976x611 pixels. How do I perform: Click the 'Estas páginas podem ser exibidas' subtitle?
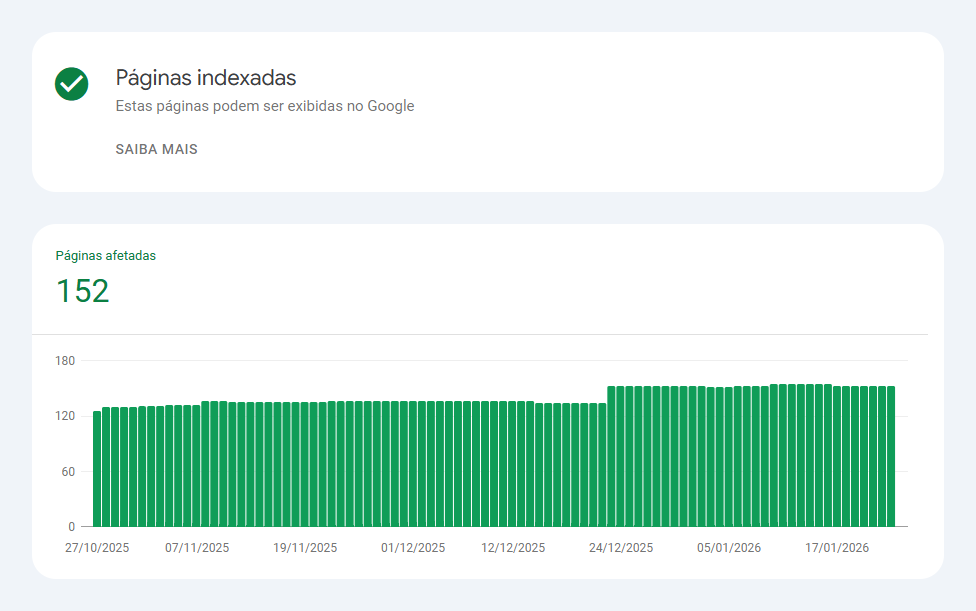(264, 106)
